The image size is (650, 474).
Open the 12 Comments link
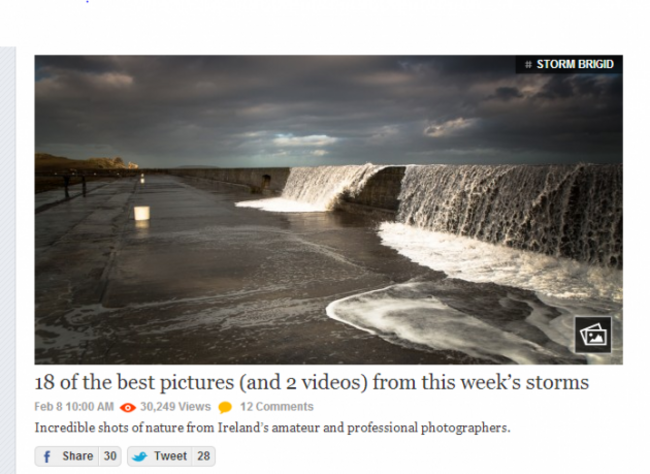click(276, 407)
